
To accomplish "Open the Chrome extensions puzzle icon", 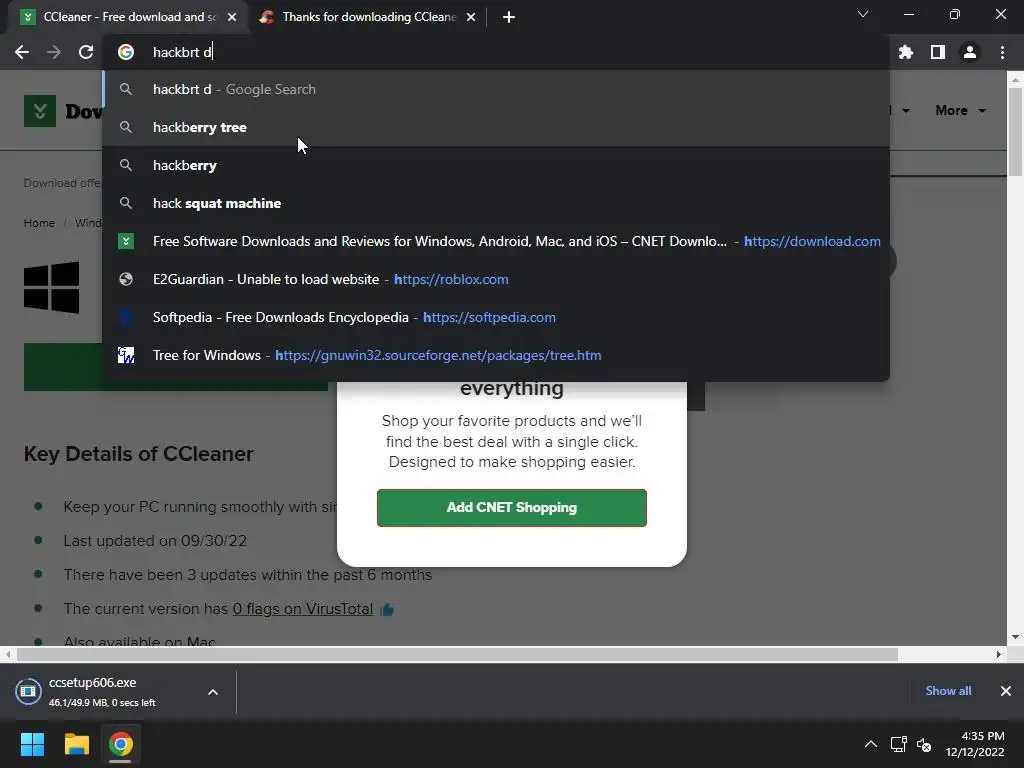I will point(906,52).
